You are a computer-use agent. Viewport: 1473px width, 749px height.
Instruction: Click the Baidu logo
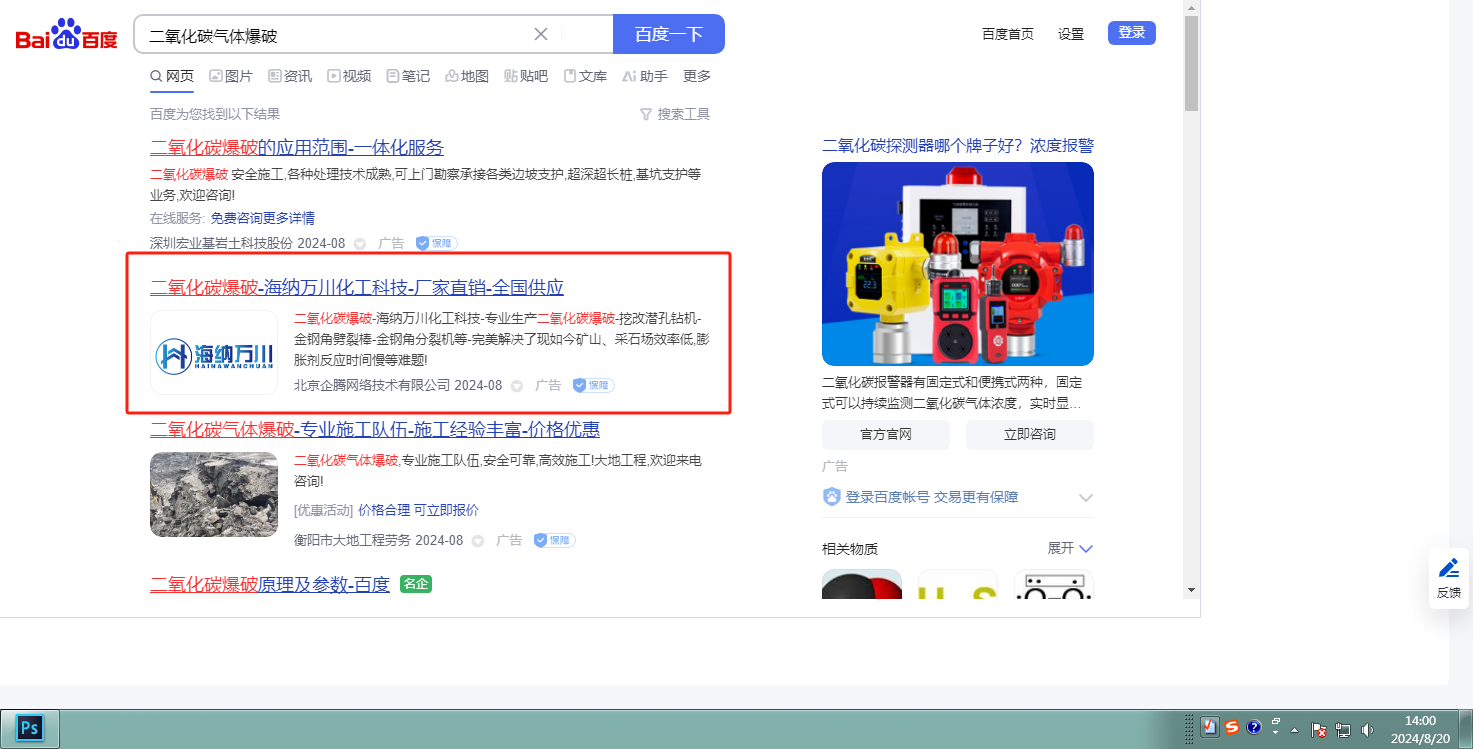click(x=66, y=35)
